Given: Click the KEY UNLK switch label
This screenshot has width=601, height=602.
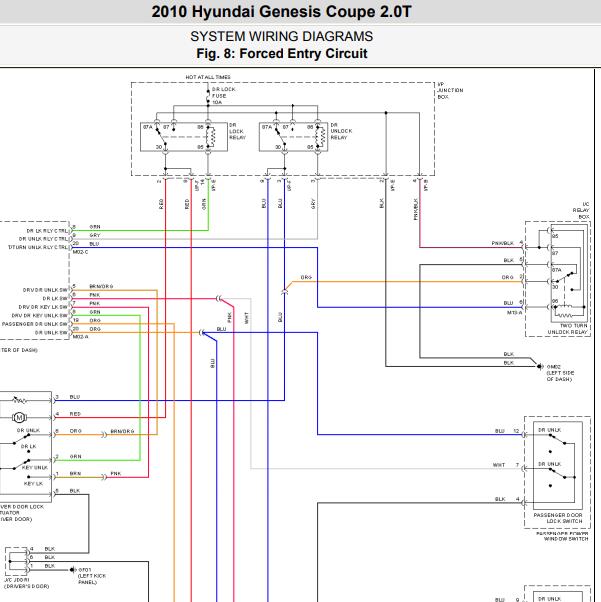Looking at the screenshot, I should click(35, 468).
